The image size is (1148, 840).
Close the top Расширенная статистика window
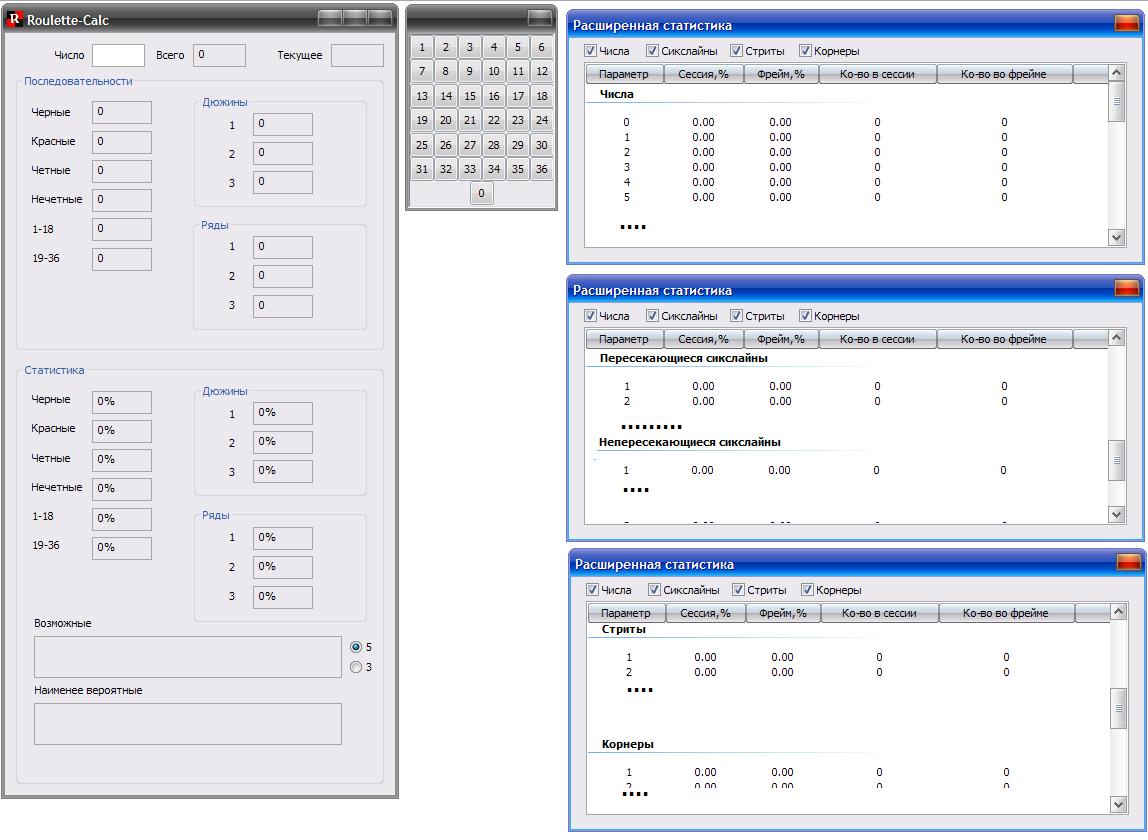pos(1127,23)
